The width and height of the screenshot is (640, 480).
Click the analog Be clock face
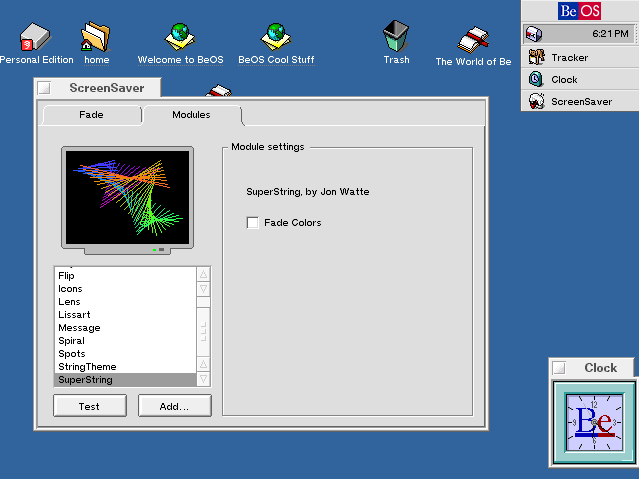coord(594,422)
